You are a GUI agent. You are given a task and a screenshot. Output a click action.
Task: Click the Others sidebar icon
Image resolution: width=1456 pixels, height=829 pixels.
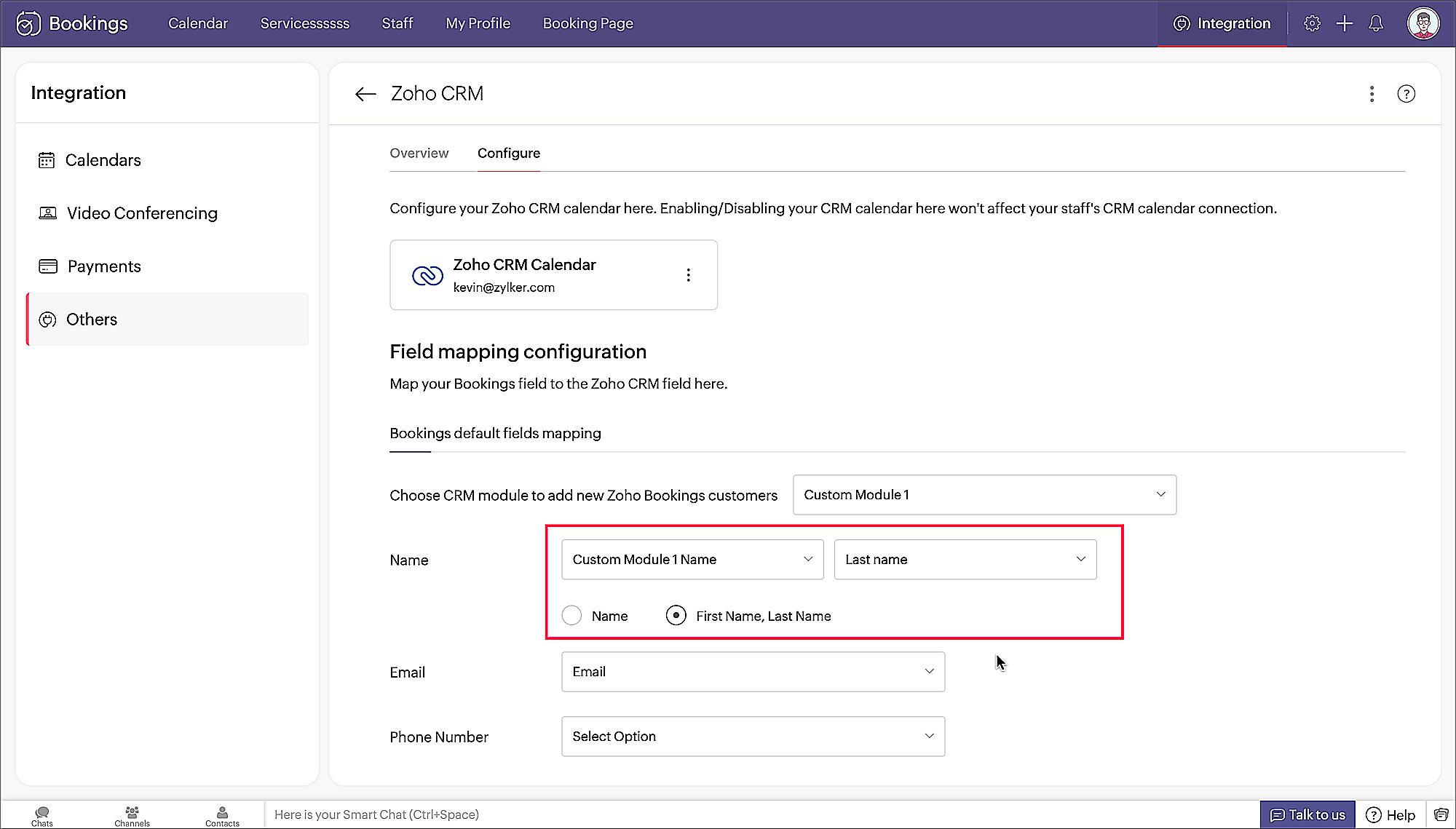(47, 320)
